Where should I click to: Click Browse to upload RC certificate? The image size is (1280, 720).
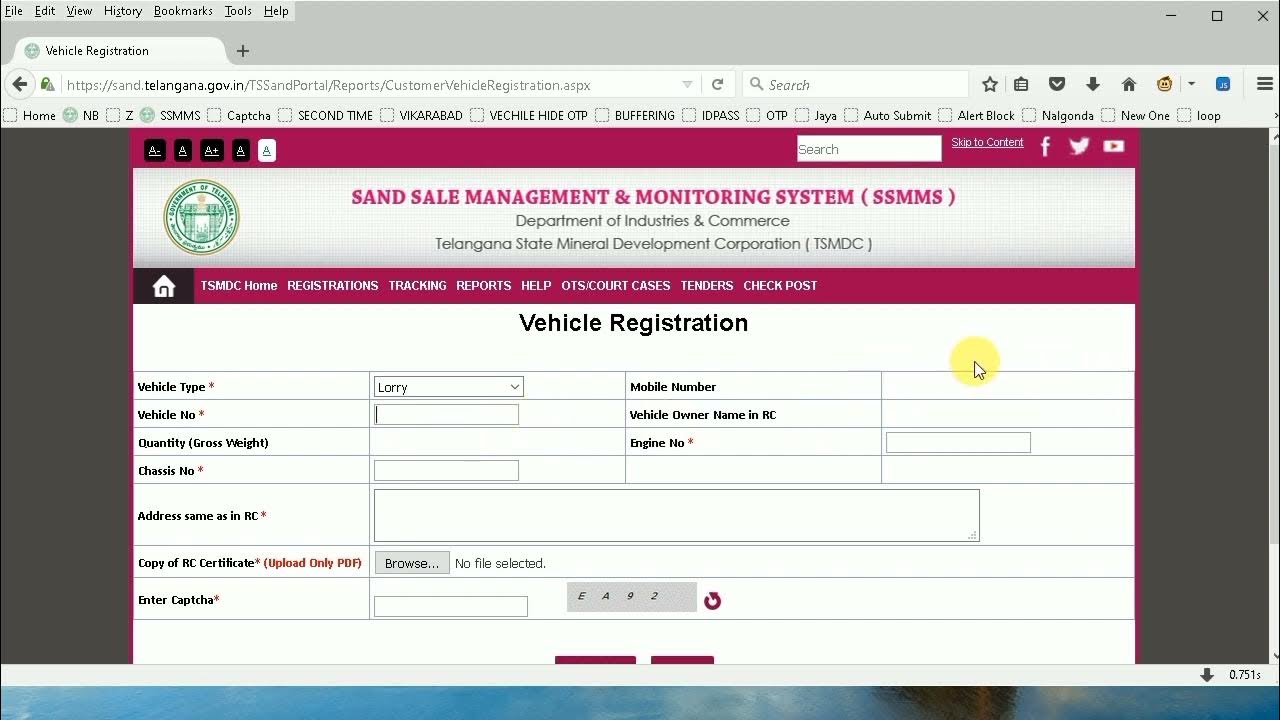tap(412, 563)
